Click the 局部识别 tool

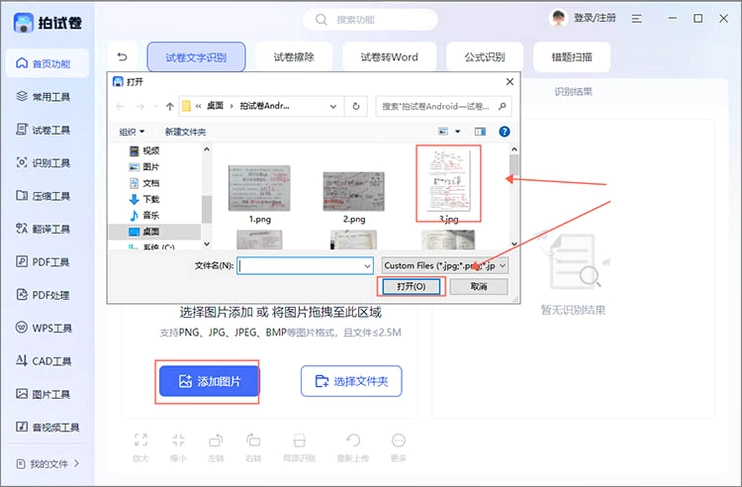tap(299, 447)
